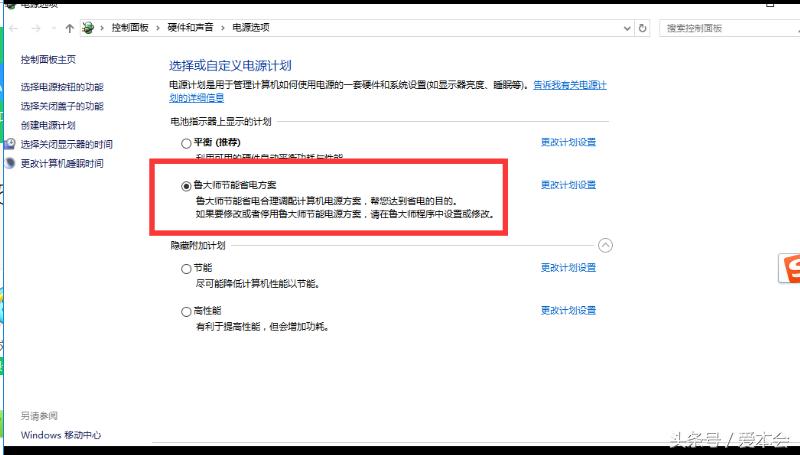
Task: Open the address bar history dropdown
Action: [627, 29]
